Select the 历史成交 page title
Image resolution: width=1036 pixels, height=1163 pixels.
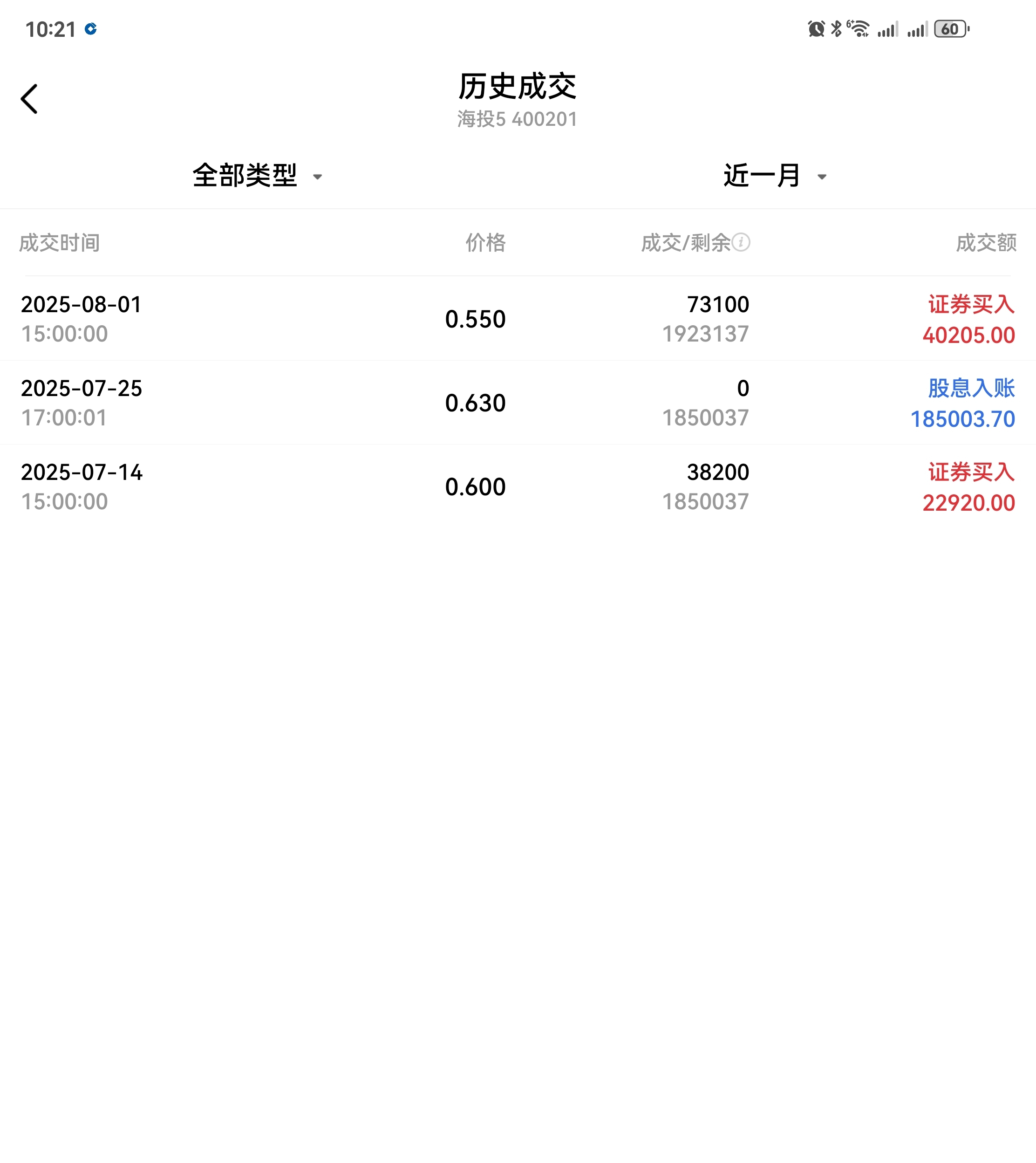[x=518, y=87]
